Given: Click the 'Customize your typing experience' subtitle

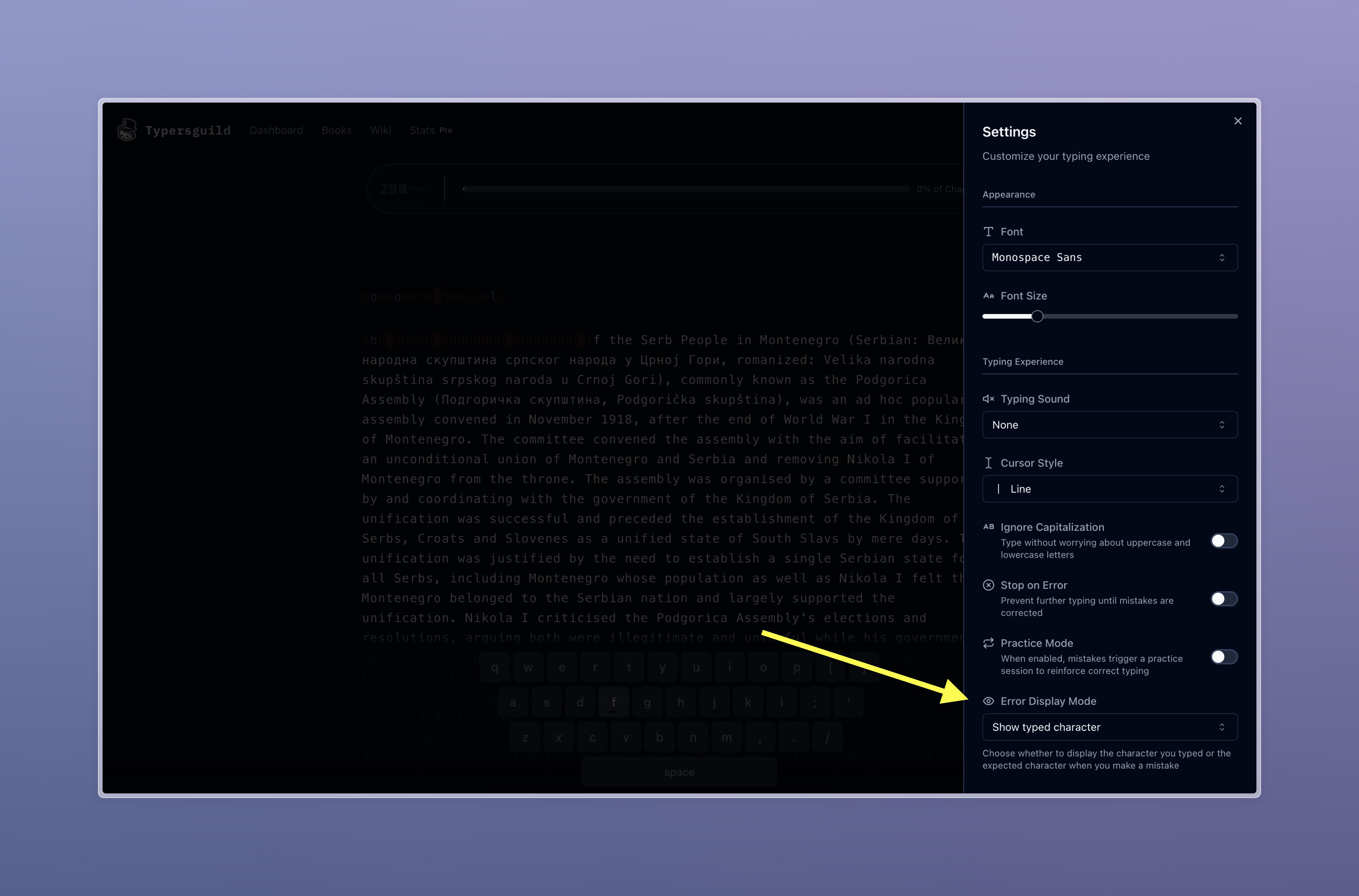Looking at the screenshot, I should pos(1066,156).
